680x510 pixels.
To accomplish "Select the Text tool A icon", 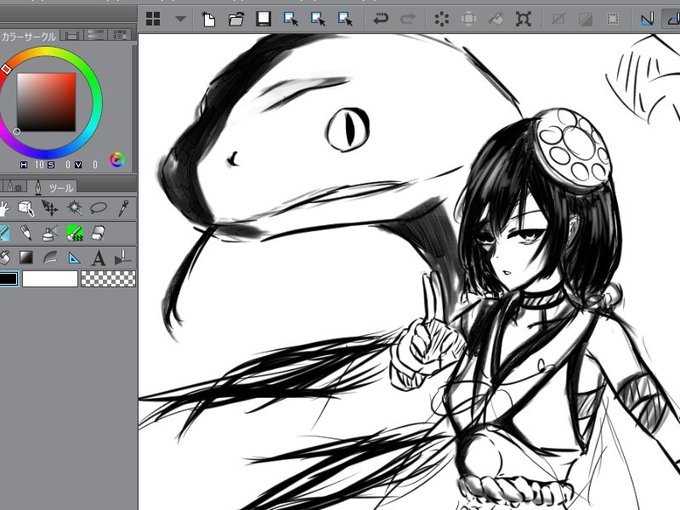I will click(98, 258).
